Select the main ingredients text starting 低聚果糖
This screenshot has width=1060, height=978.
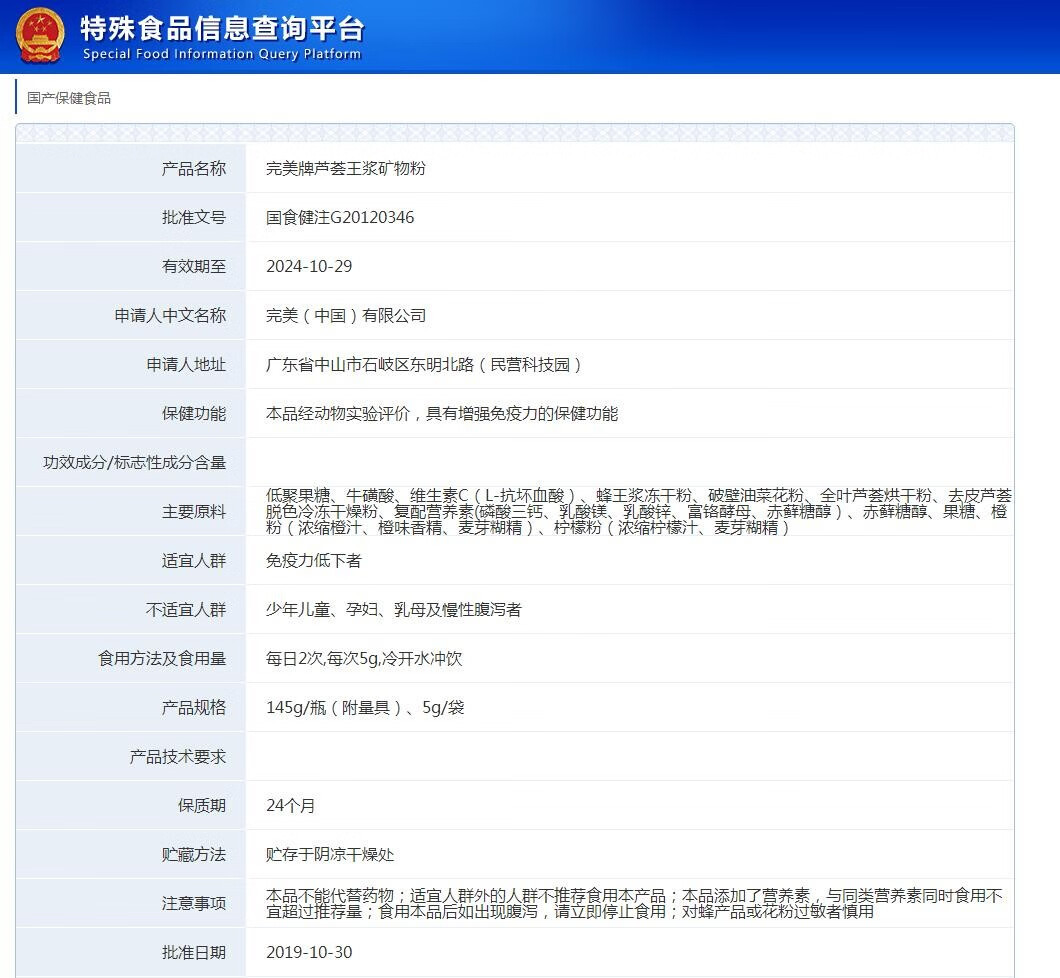(x=638, y=512)
